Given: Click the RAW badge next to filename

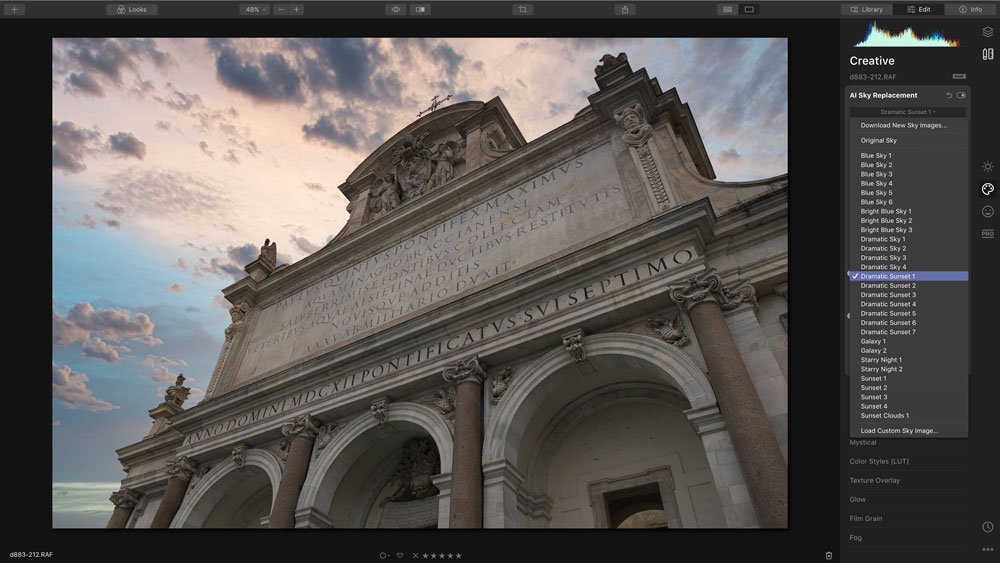Looking at the screenshot, I should (959, 77).
